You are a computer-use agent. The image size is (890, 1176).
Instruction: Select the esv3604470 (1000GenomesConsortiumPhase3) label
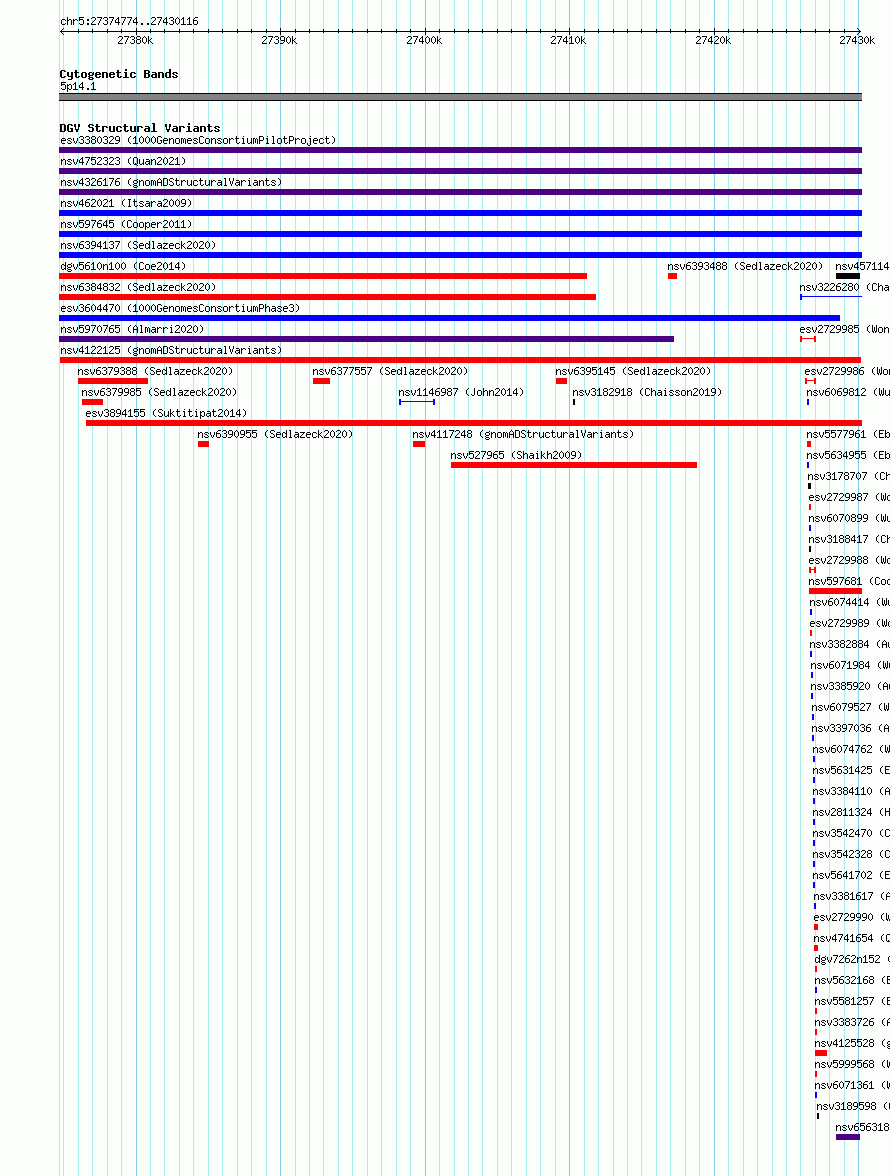(x=180, y=308)
